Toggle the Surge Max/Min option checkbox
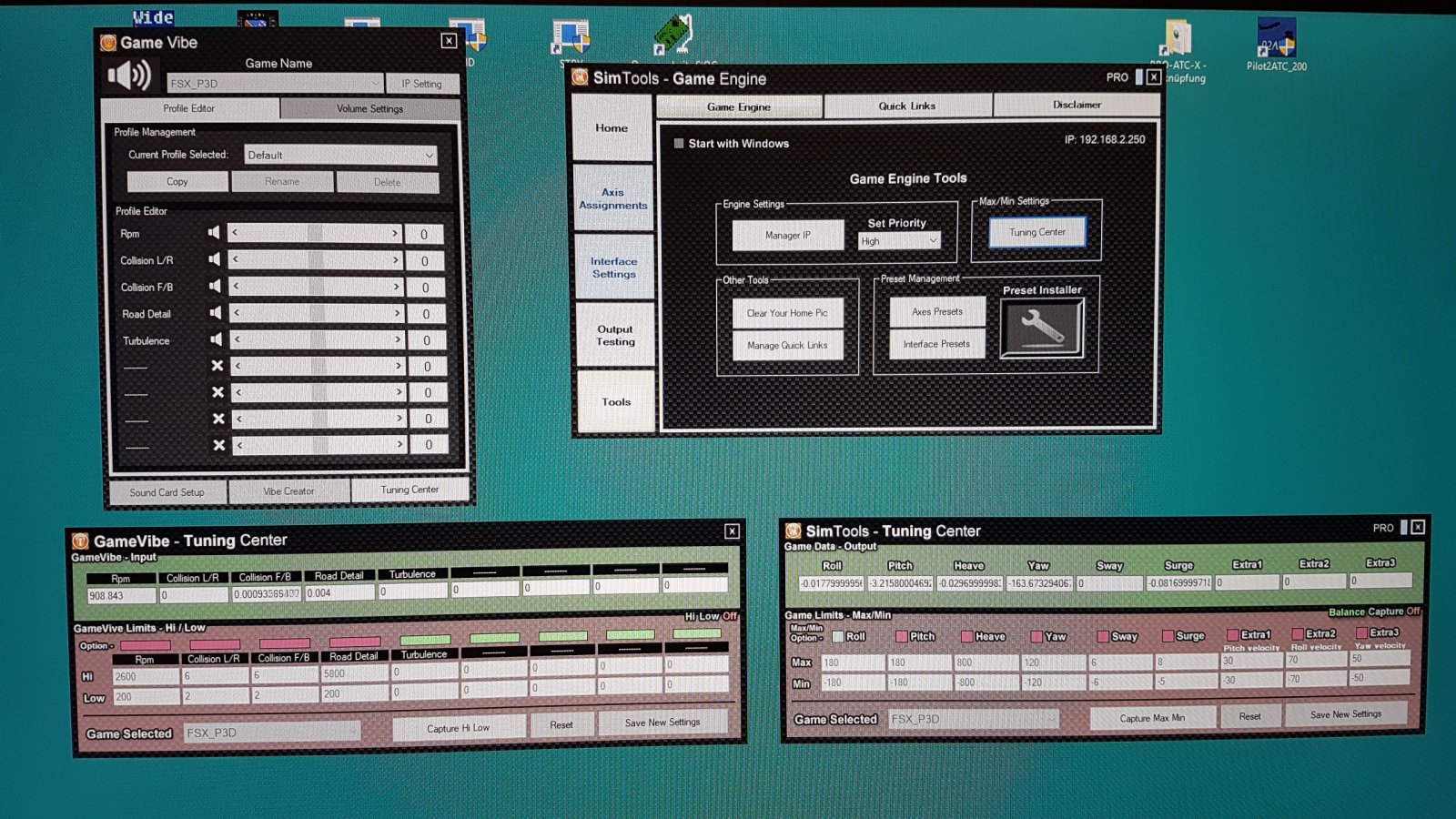The width and height of the screenshot is (1456, 819). (x=1168, y=636)
